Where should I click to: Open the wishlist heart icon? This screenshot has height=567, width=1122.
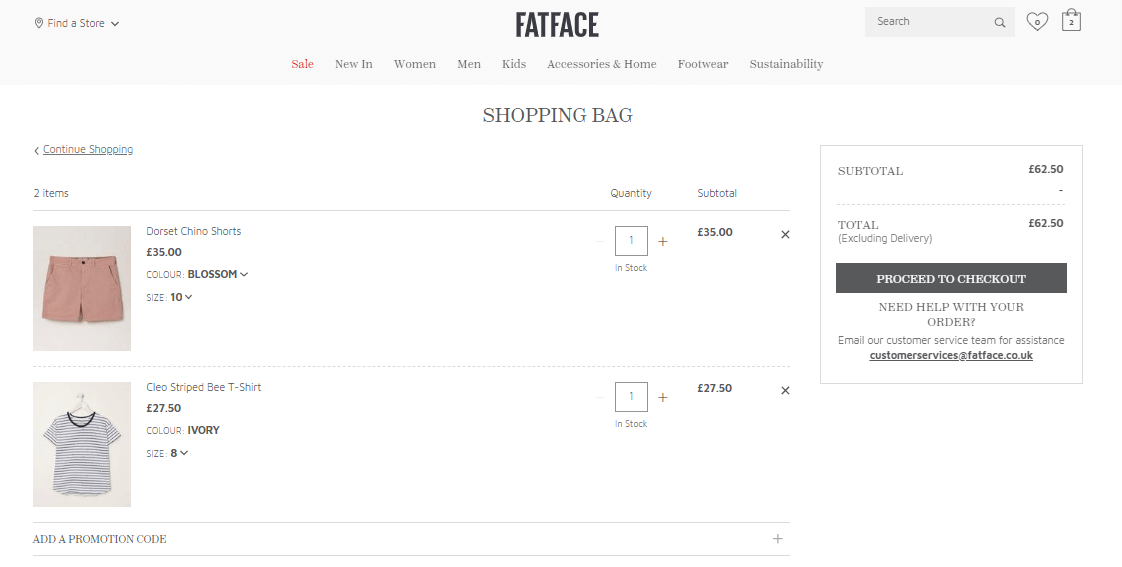(1037, 21)
